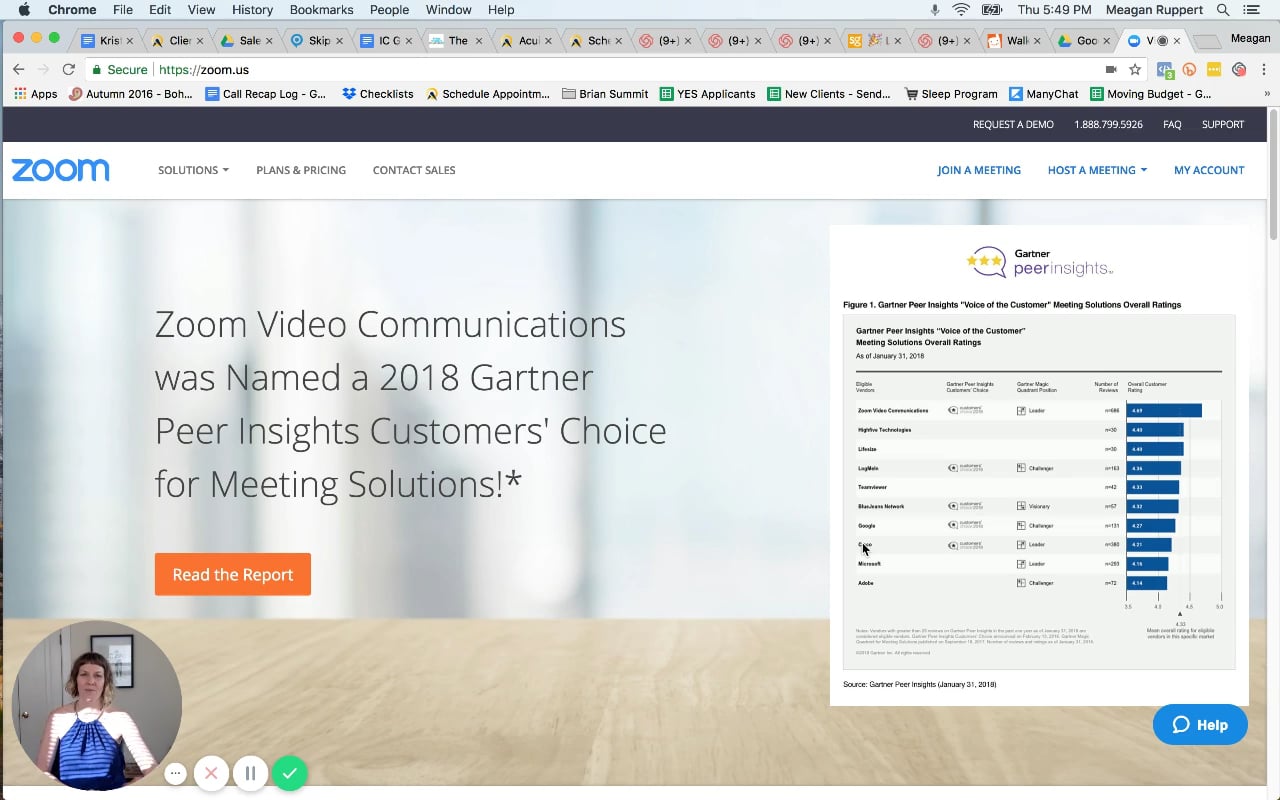Click the battery icon in the menu bar
Viewport: 1280px width, 800px height.
pos(992,10)
